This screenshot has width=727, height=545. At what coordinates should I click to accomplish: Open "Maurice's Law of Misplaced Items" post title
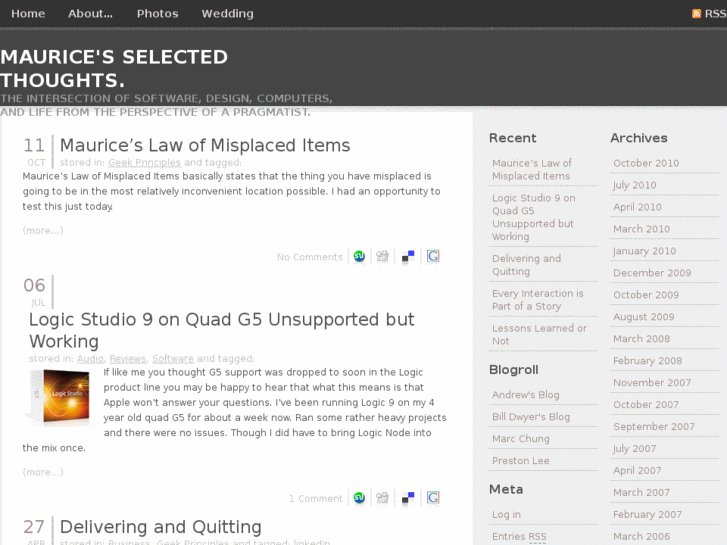(205, 145)
